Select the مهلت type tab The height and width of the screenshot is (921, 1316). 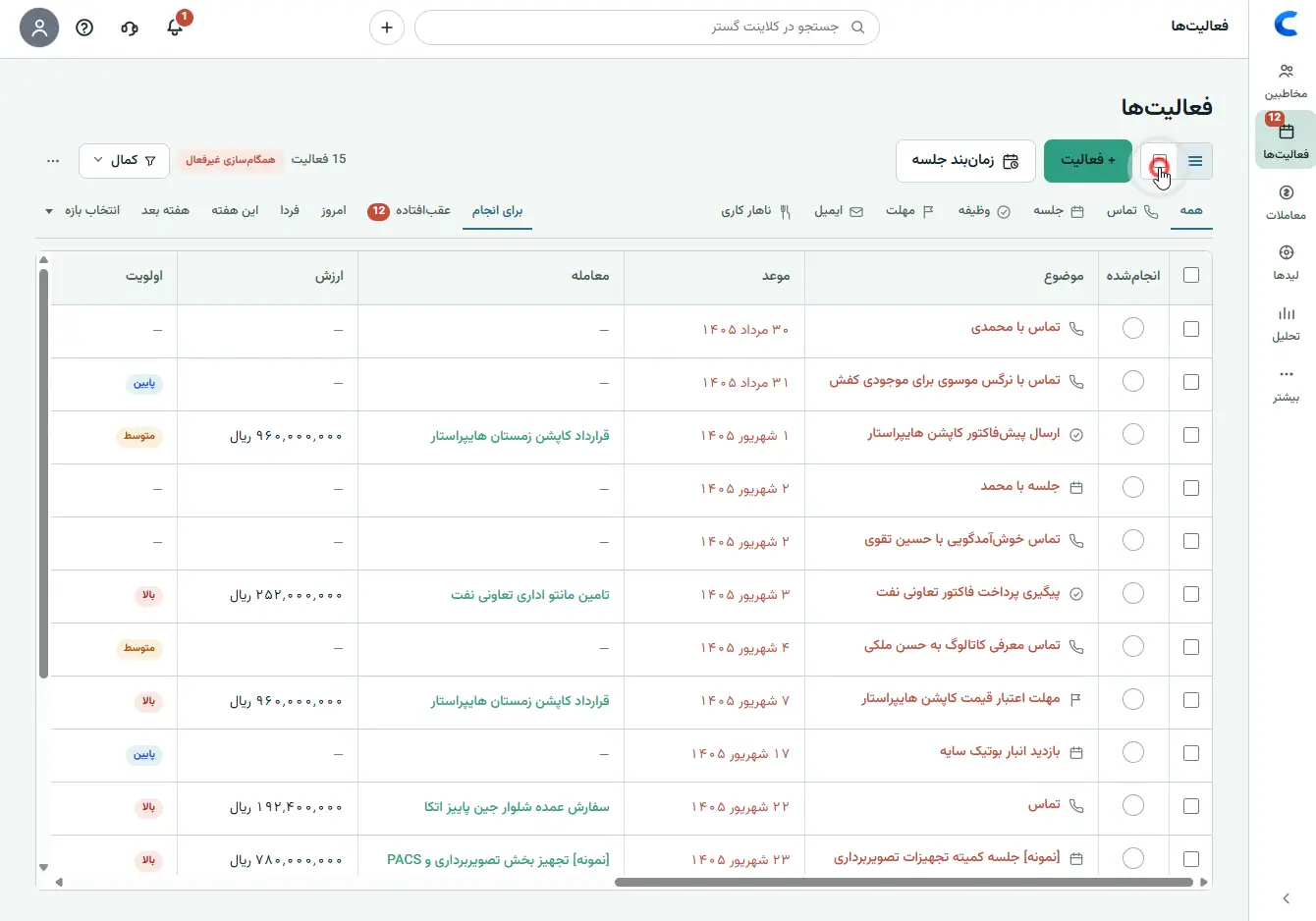point(909,211)
